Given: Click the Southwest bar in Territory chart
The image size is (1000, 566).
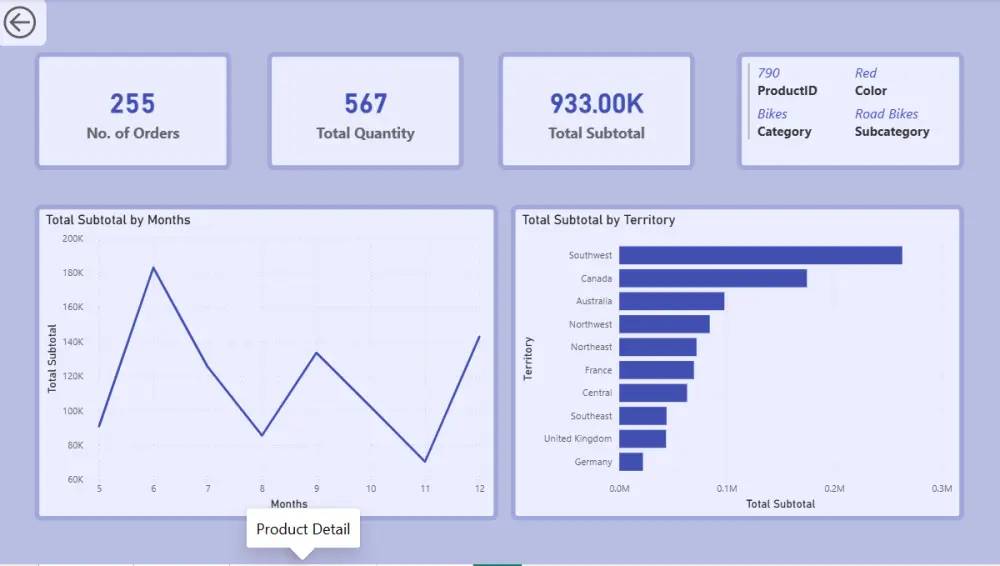Looking at the screenshot, I should [x=760, y=255].
